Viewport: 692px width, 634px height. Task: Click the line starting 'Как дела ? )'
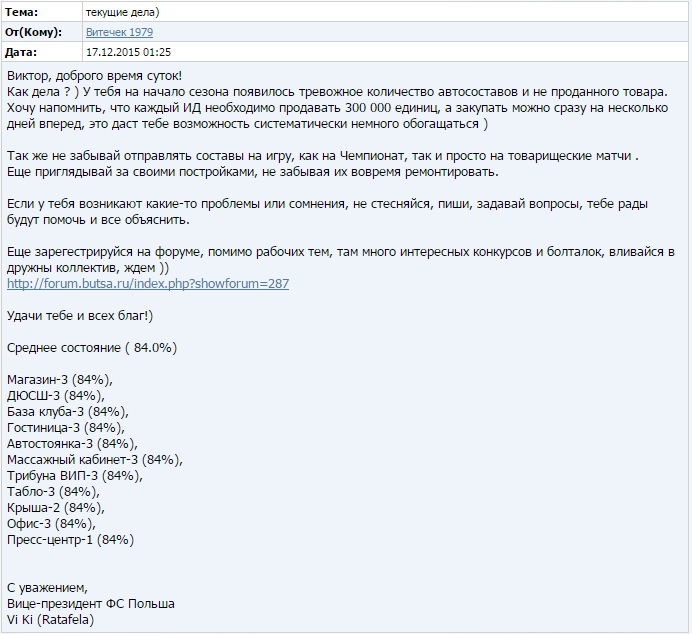(x=337, y=92)
